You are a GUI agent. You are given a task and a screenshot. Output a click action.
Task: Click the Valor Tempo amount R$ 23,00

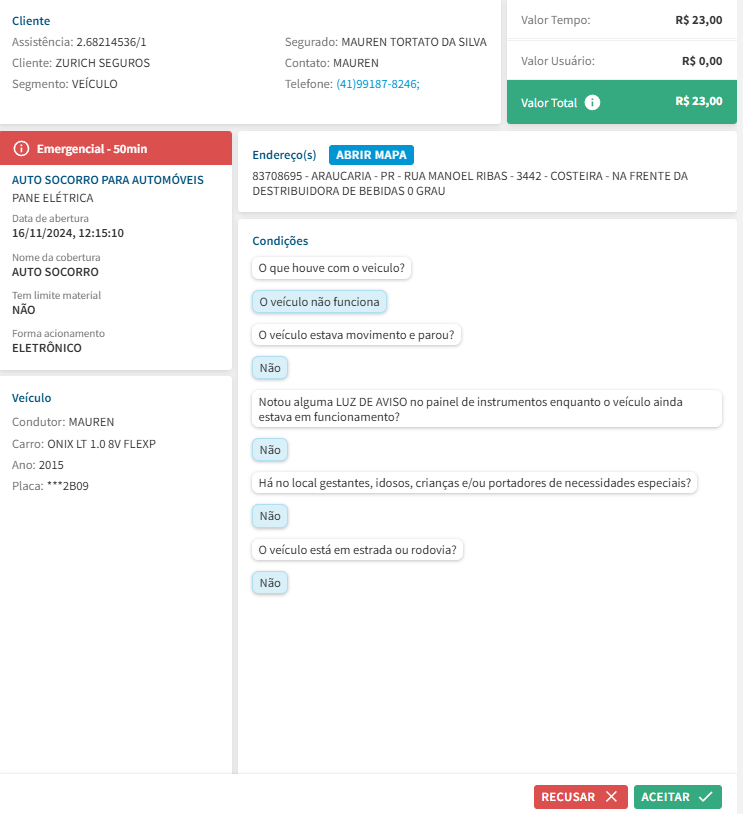(x=698, y=20)
